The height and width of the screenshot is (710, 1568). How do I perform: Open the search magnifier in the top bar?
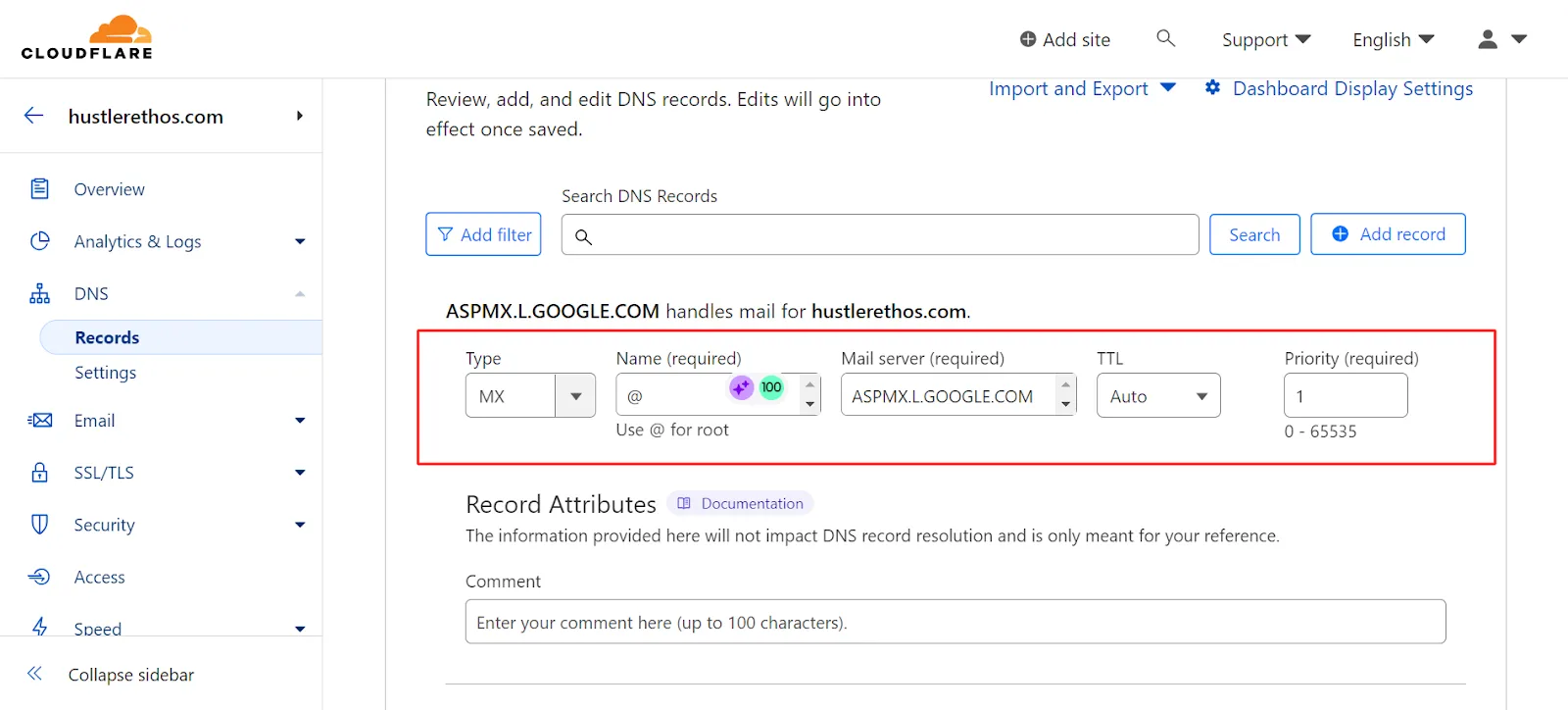tap(1165, 38)
